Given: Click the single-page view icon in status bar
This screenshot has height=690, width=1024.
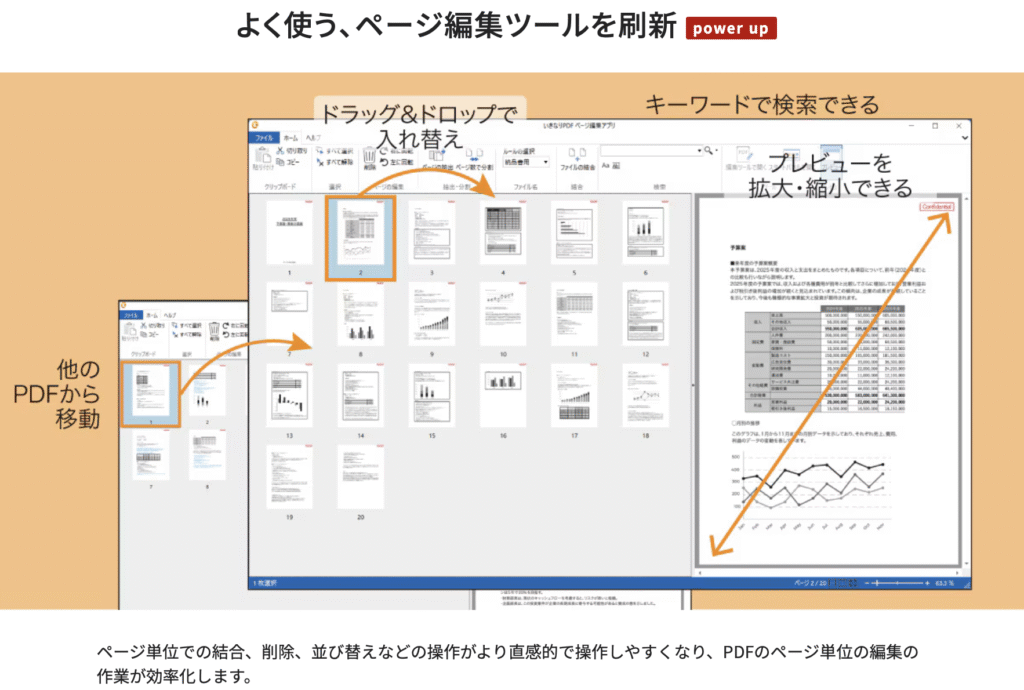Looking at the screenshot, I should 834,583.
